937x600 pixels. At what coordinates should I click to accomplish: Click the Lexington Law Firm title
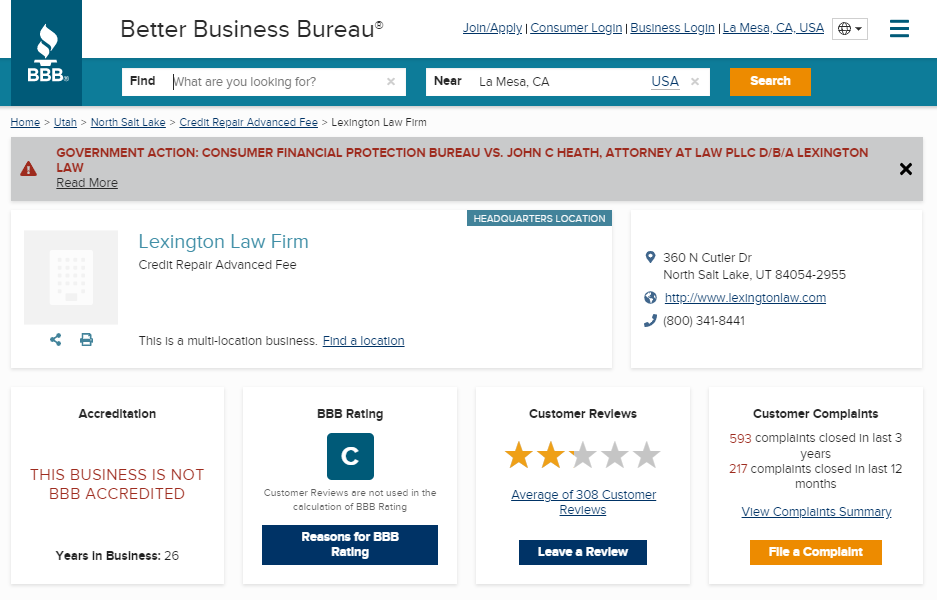tap(223, 241)
